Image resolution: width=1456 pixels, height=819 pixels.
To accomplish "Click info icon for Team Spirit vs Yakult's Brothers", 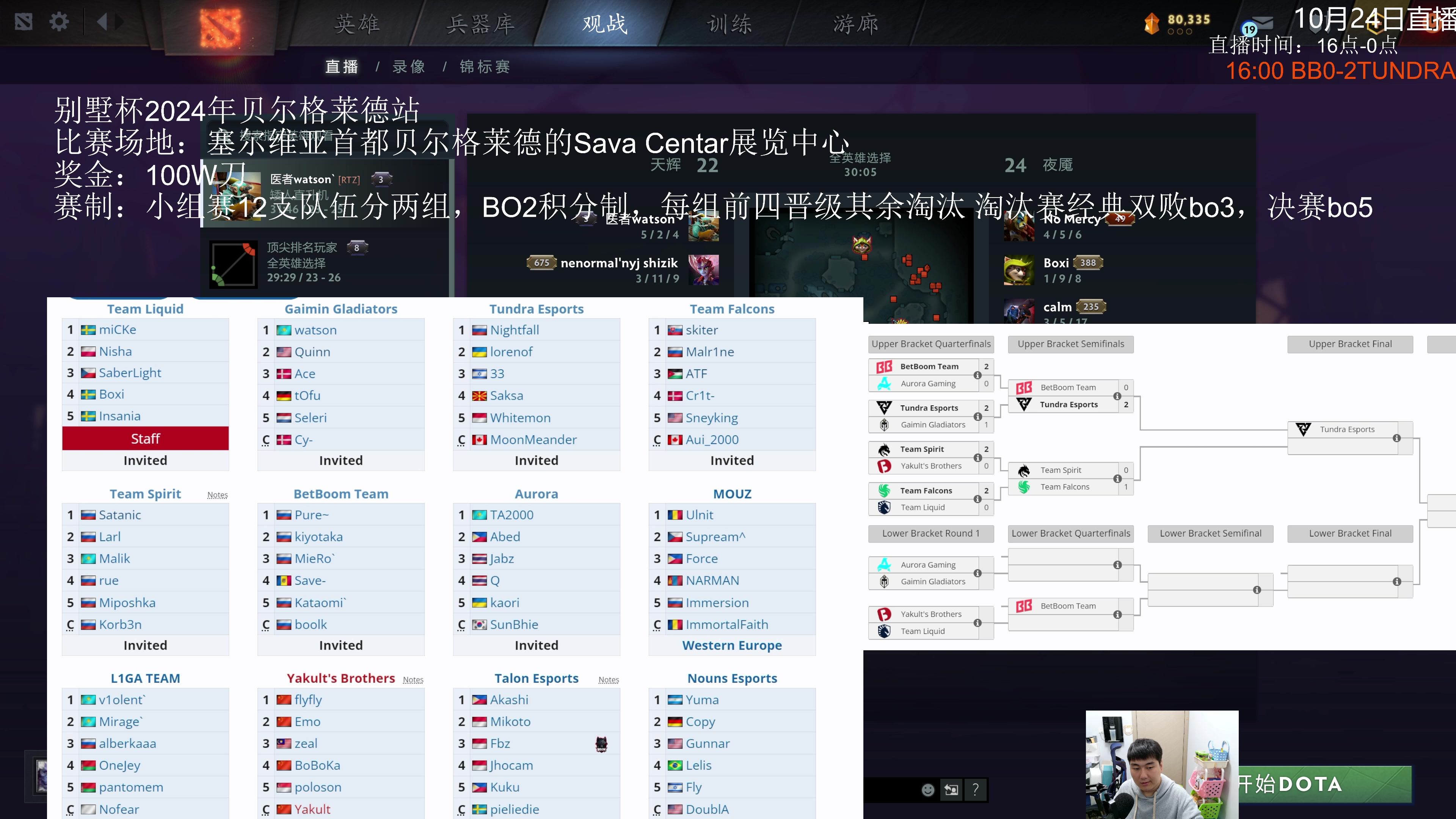I will point(977,458).
